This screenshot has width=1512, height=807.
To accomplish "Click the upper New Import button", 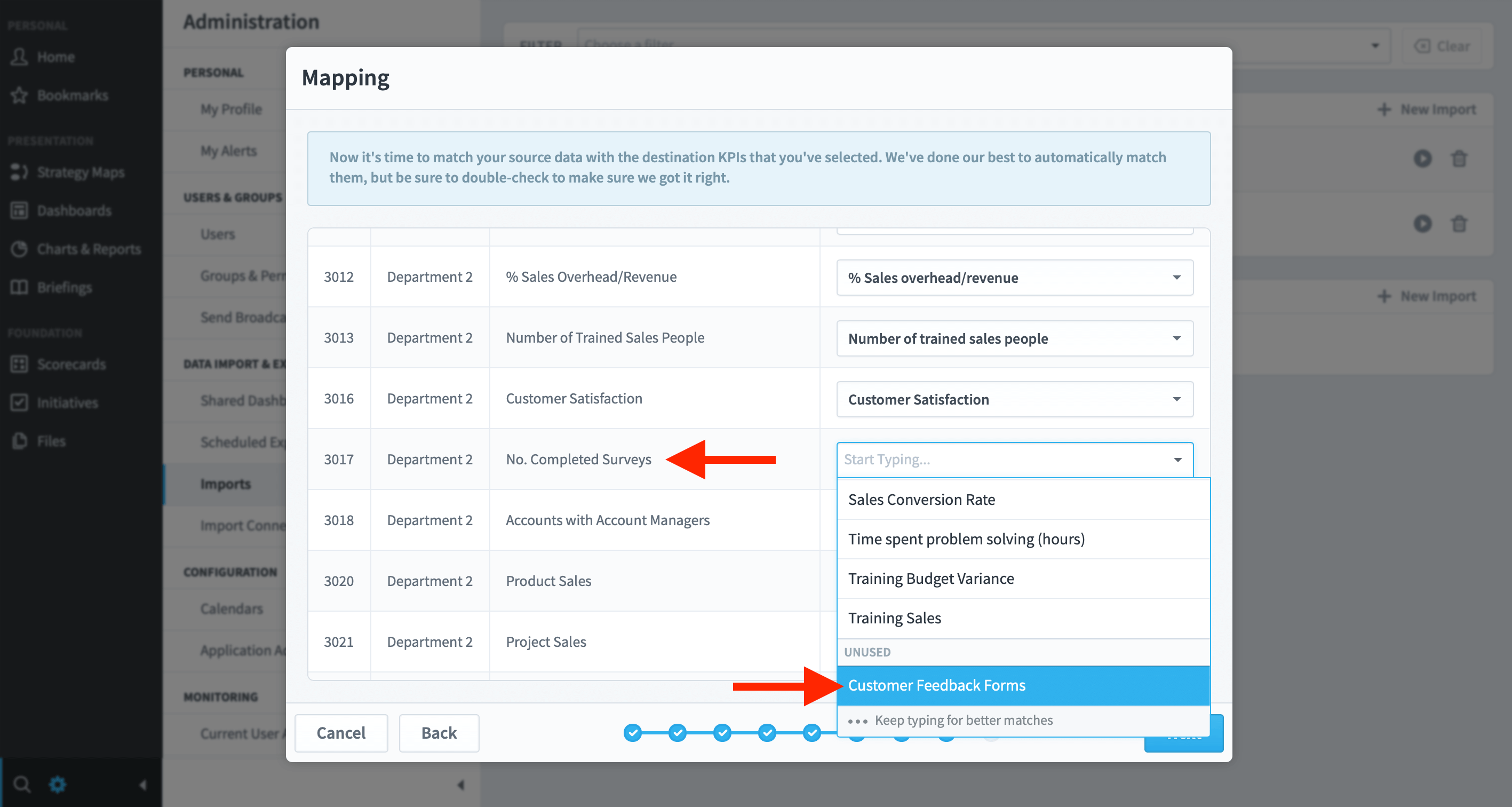I will point(1426,109).
